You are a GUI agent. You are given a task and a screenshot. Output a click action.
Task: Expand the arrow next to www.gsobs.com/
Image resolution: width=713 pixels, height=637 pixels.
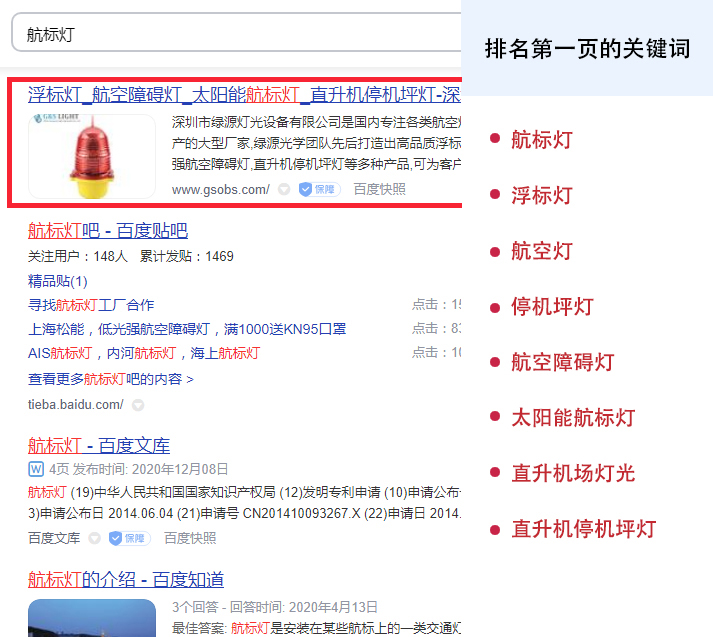(284, 189)
